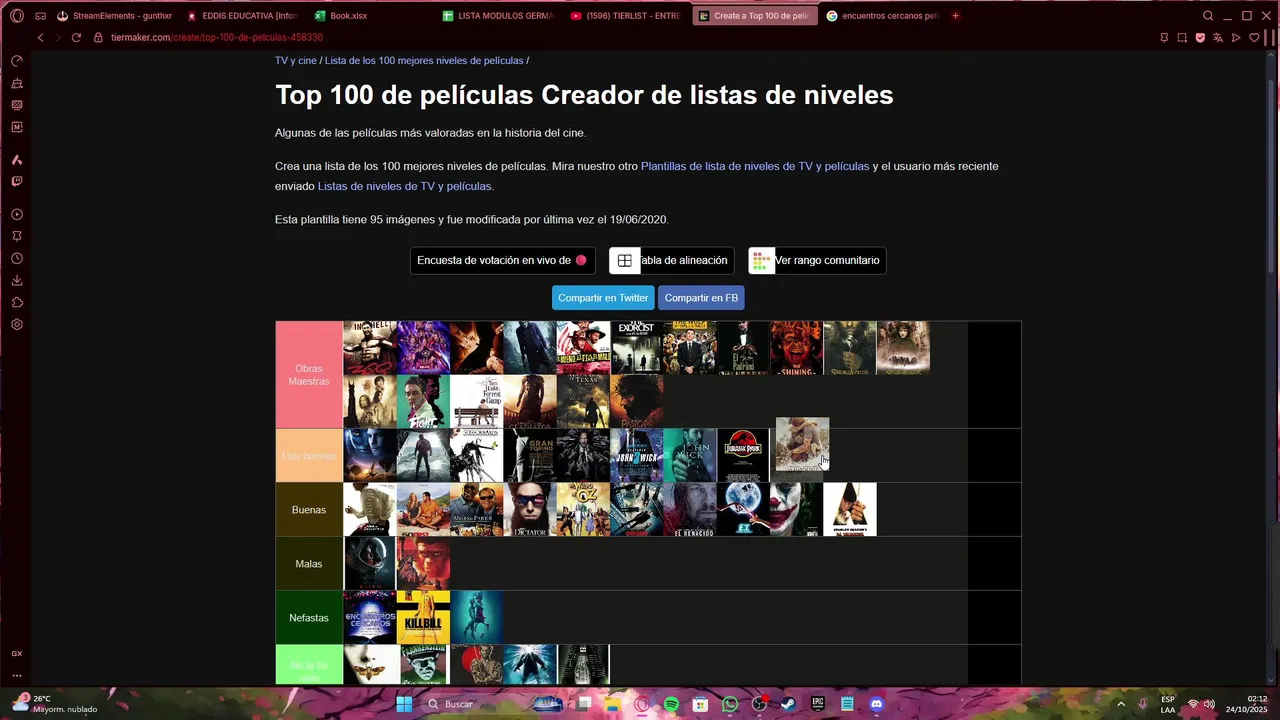Image resolution: width=1280 pixels, height=720 pixels.
Task: Open the Opera GX main menu icon
Action: pyautogui.click(x=17, y=16)
